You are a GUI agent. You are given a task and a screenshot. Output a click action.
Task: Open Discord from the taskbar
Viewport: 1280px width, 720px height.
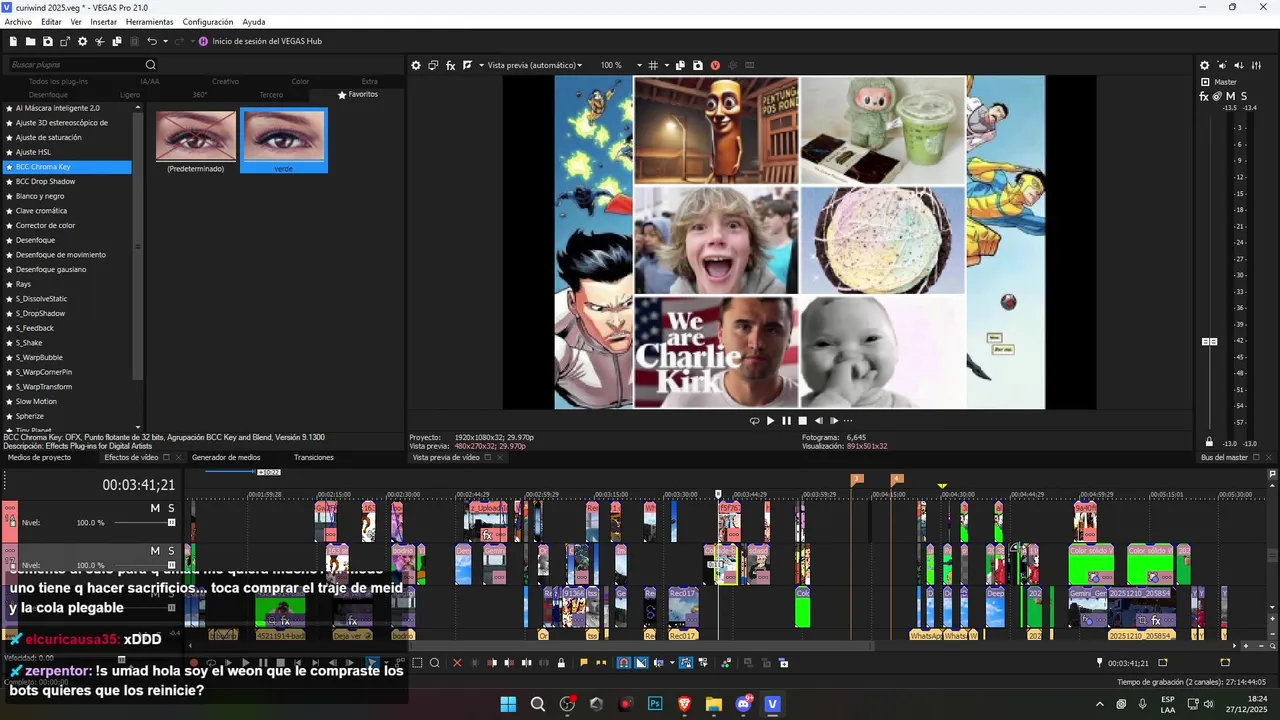click(x=743, y=704)
